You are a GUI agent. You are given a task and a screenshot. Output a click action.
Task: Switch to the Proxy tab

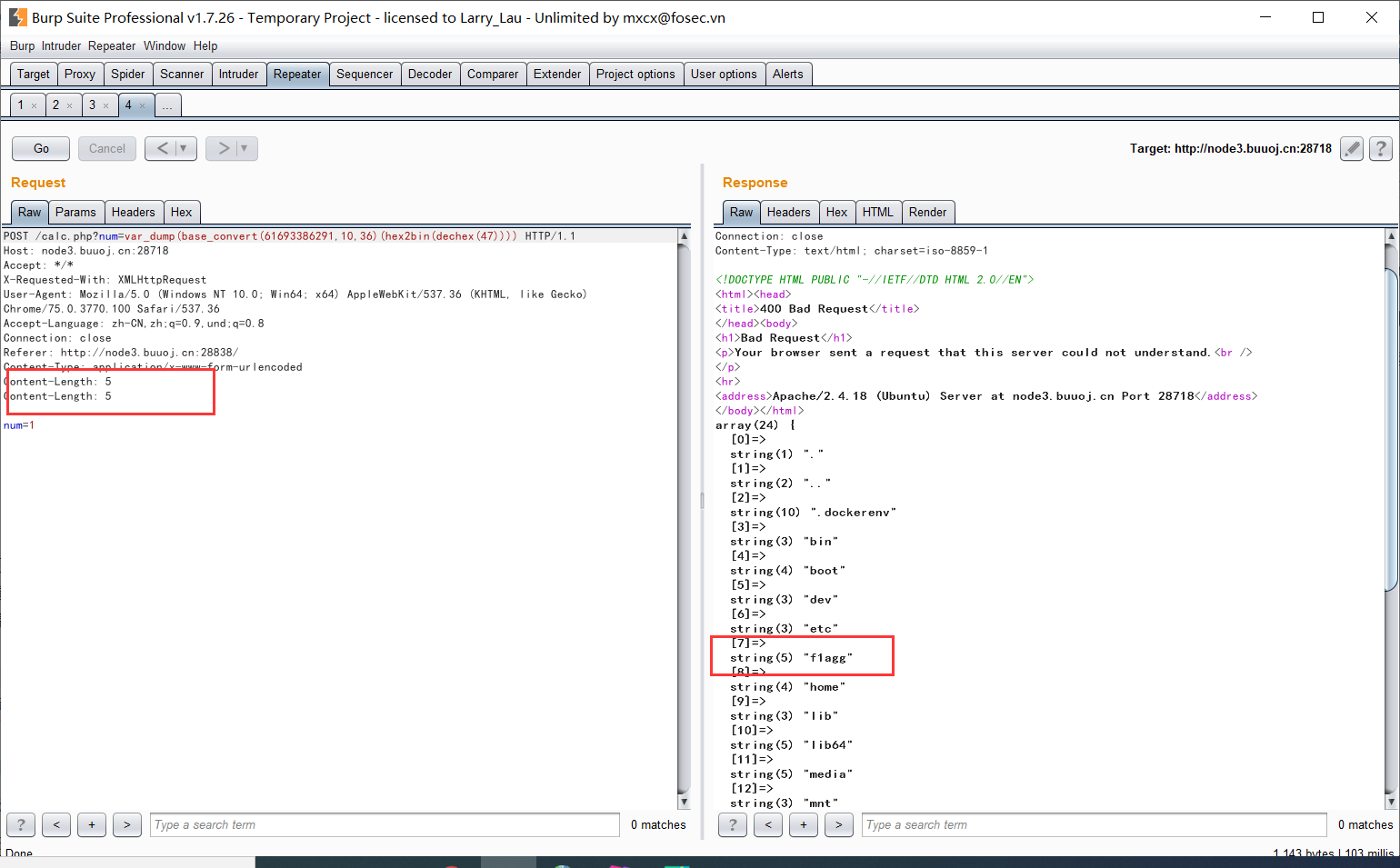point(80,74)
